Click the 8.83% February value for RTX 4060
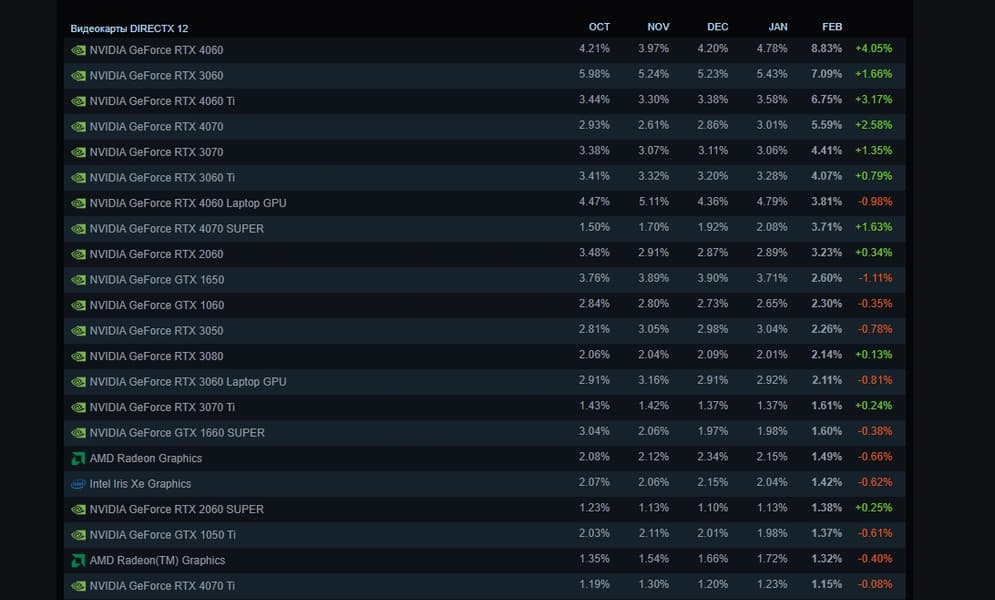This screenshot has height=600, width=995. [x=826, y=48]
